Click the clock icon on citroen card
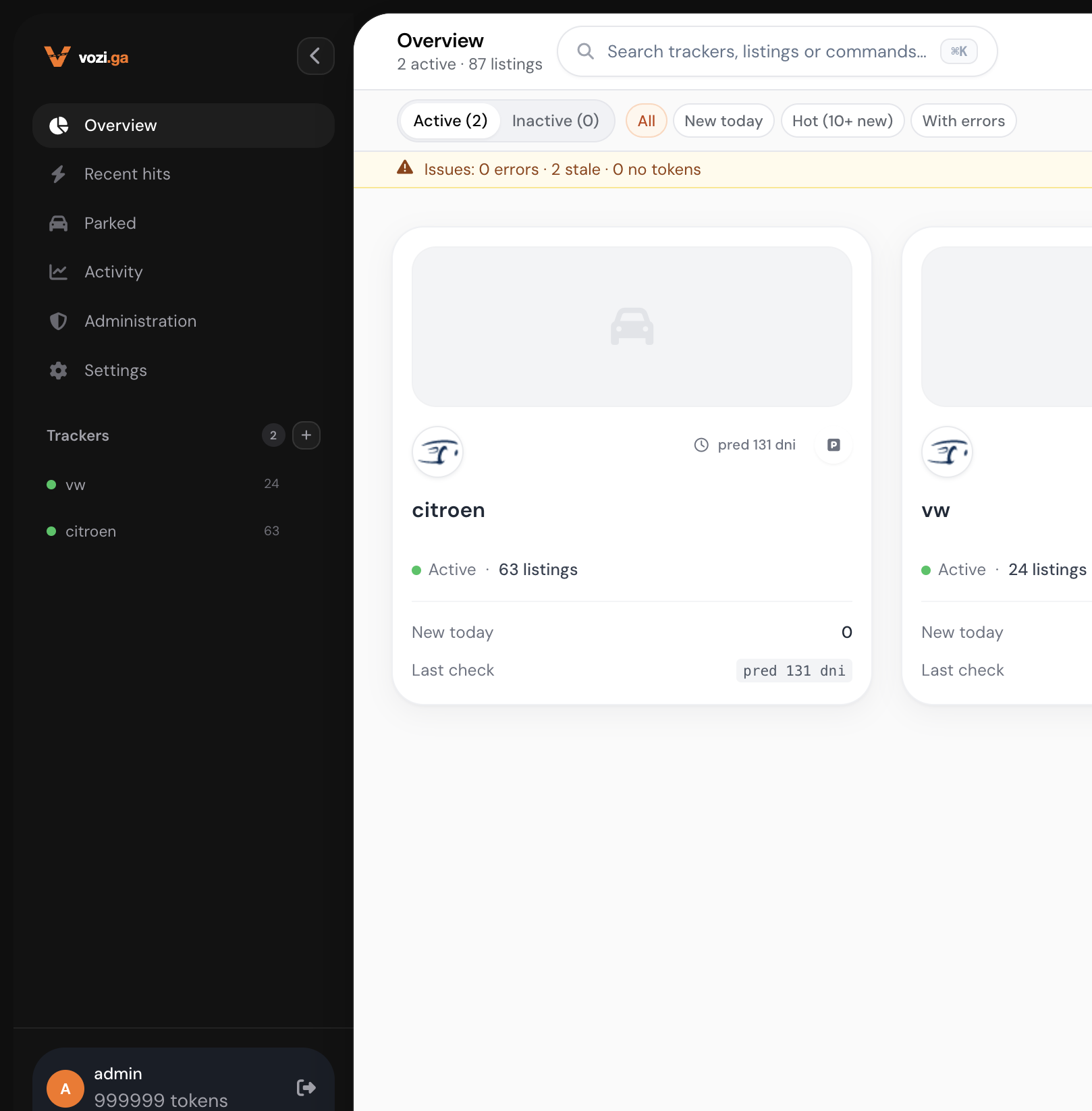The width and height of the screenshot is (1092, 1111). tap(701, 445)
